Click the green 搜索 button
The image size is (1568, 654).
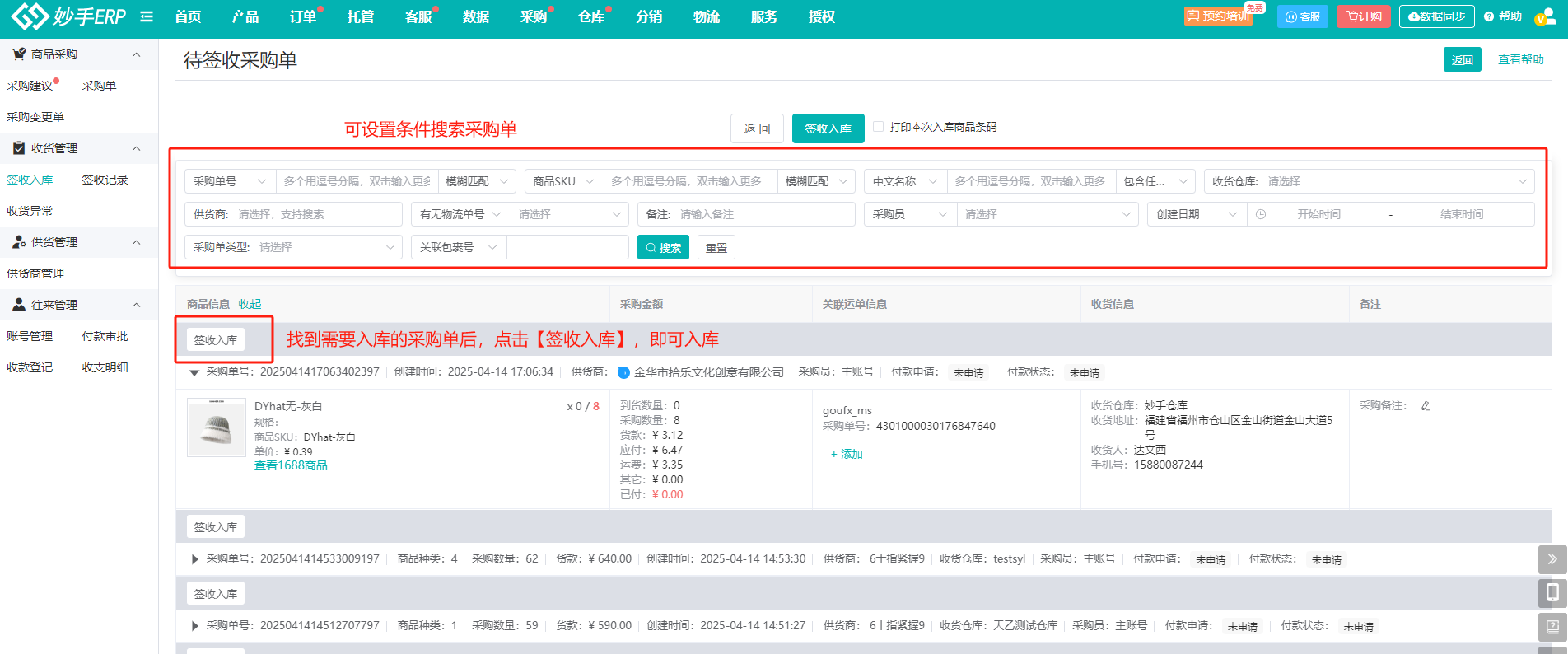(x=663, y=247)
